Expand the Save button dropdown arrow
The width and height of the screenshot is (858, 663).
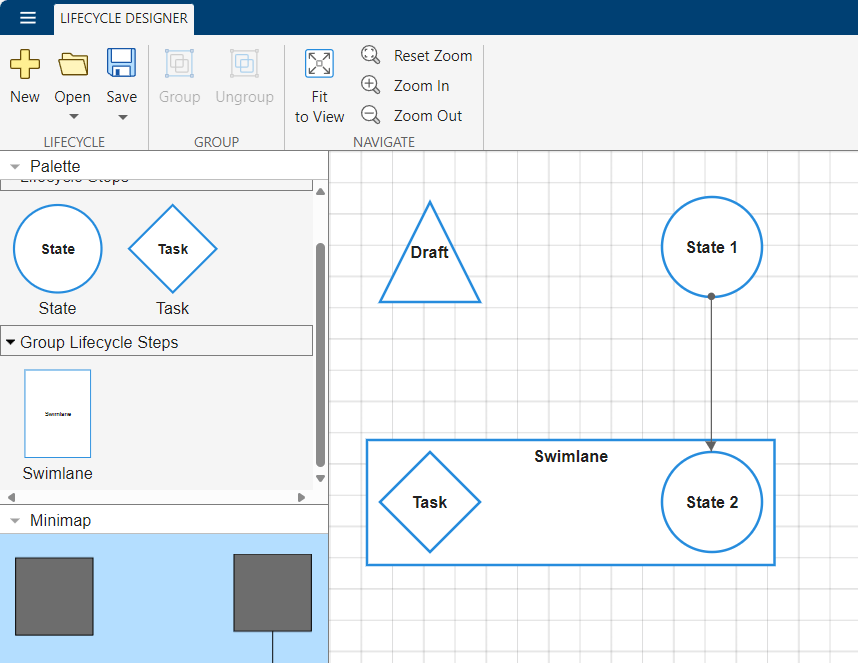coord(122,117)
